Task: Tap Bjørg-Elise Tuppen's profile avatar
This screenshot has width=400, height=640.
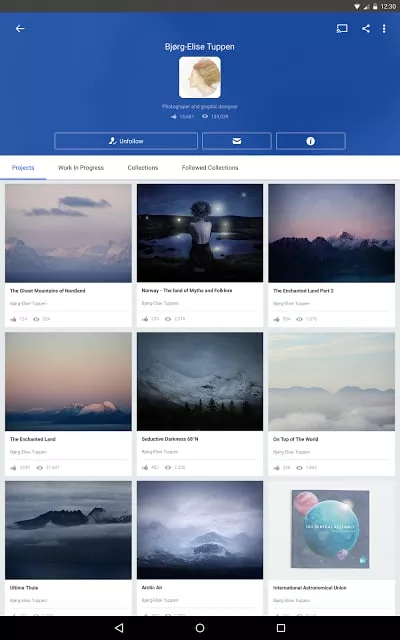Action: pyautogui.click(x=200, y=77)
